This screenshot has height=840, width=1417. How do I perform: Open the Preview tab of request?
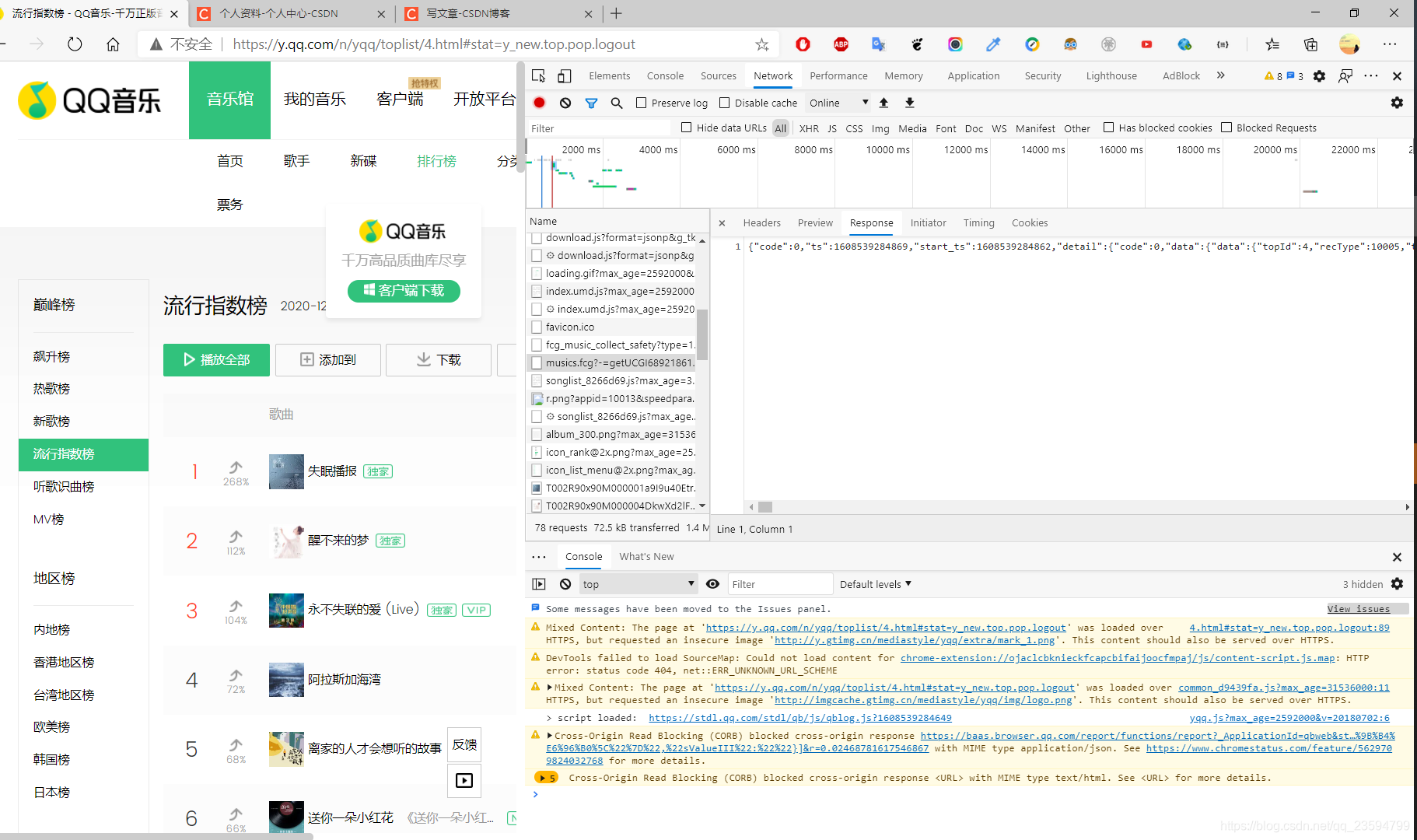815,222
